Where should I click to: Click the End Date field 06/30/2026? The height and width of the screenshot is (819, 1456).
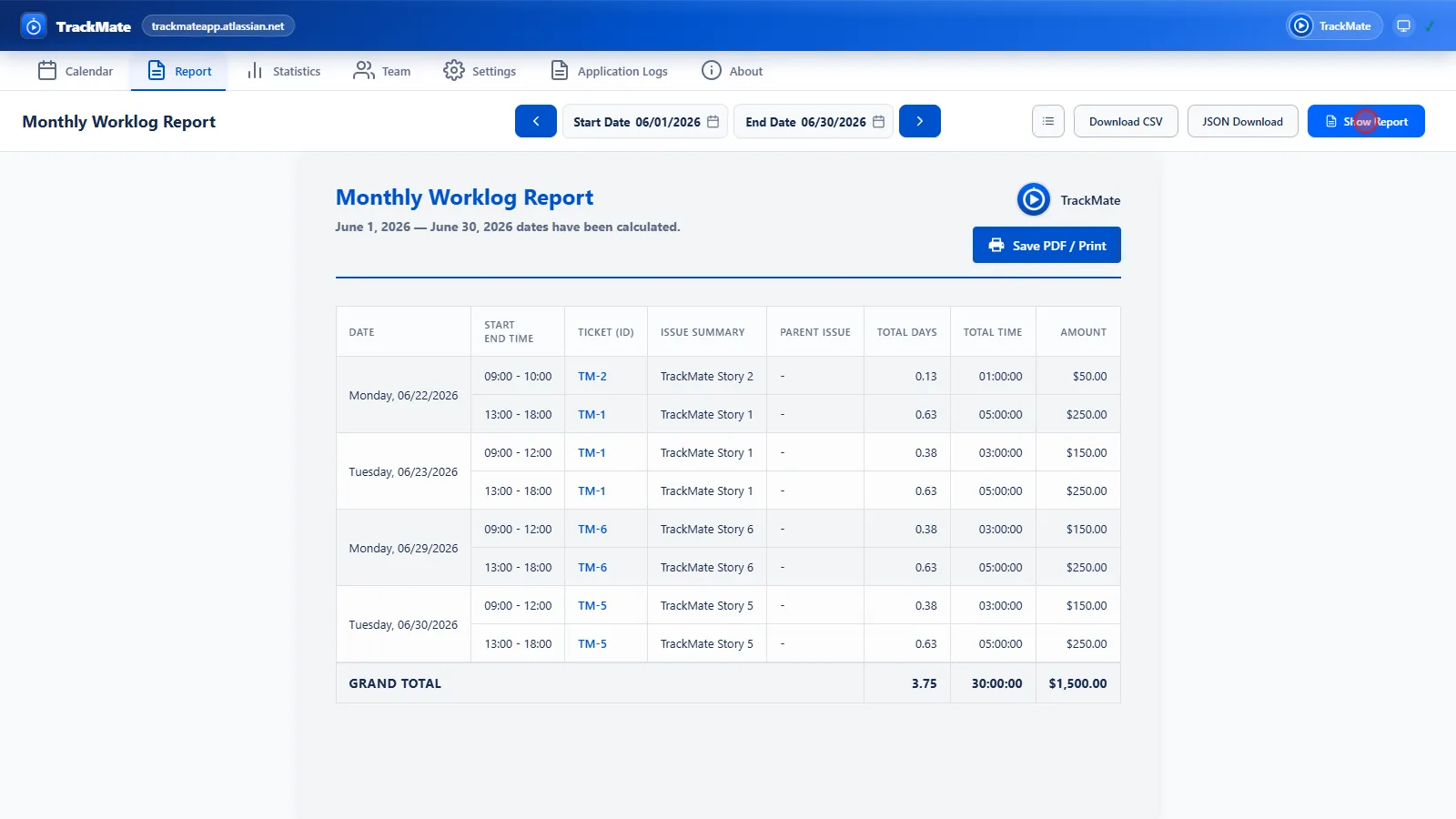(x=814, y=121)
